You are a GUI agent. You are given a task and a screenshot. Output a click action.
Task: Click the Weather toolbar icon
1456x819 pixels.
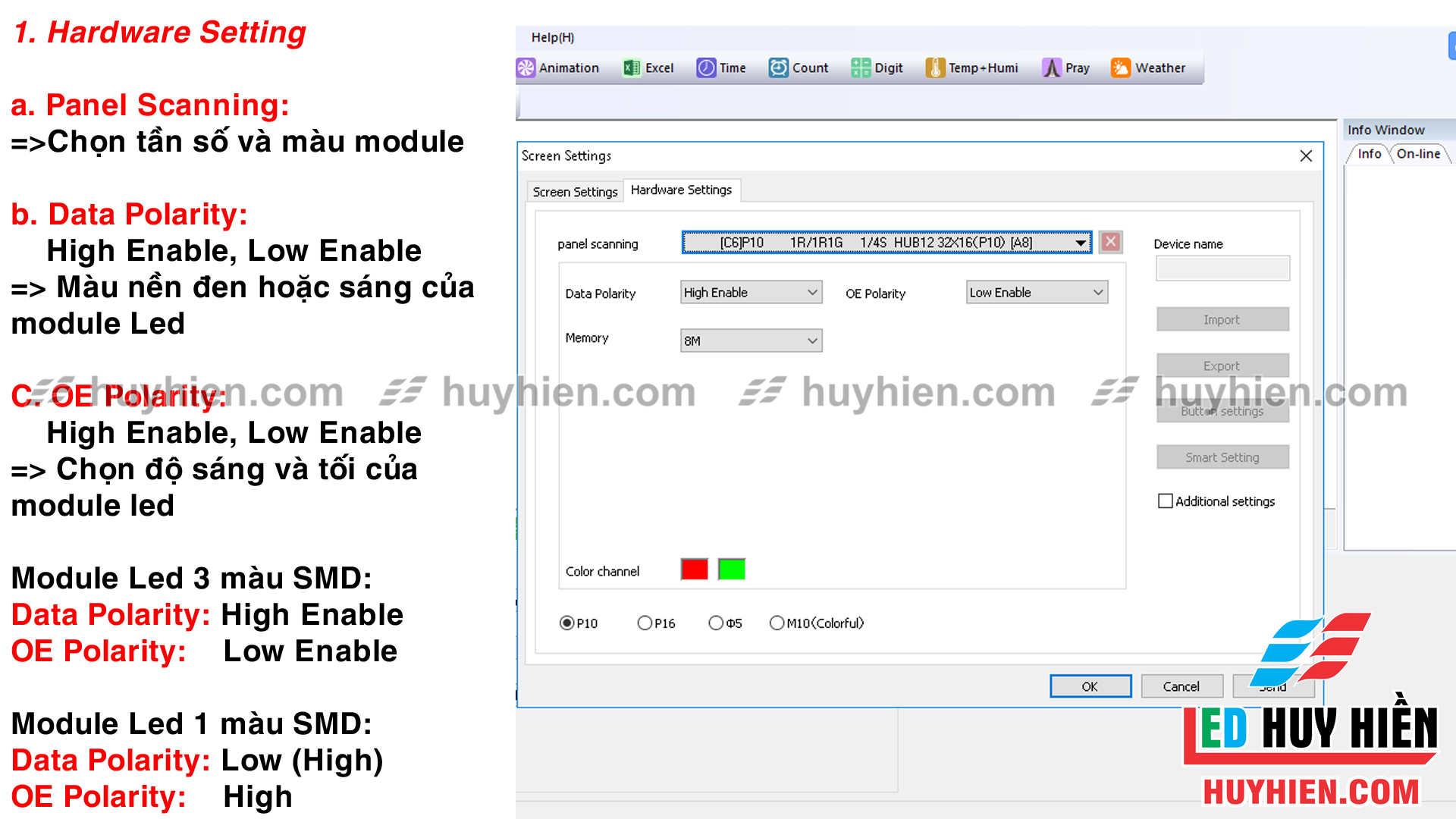(x=1120, y=68)
